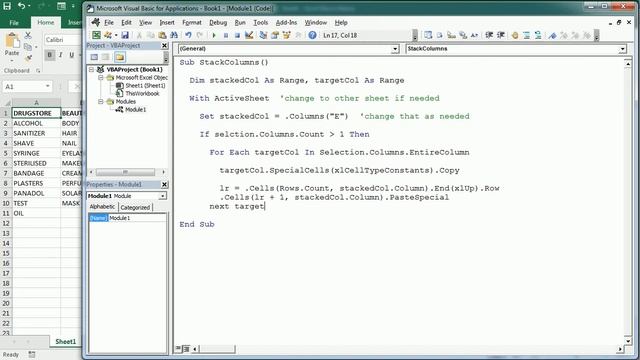The height and width of the screenshot is (360, 640).
Task: Close the Project - VBAProject panel
Action: tap(164, 45)
